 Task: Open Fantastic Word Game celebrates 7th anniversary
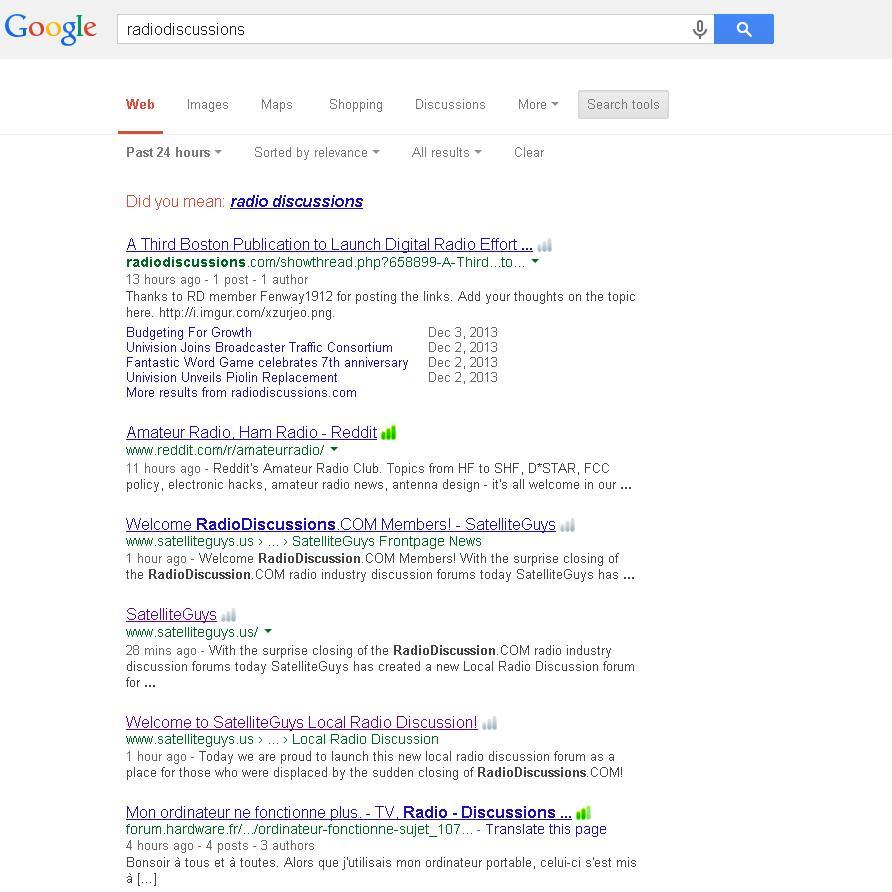click(x=267, y=362)
